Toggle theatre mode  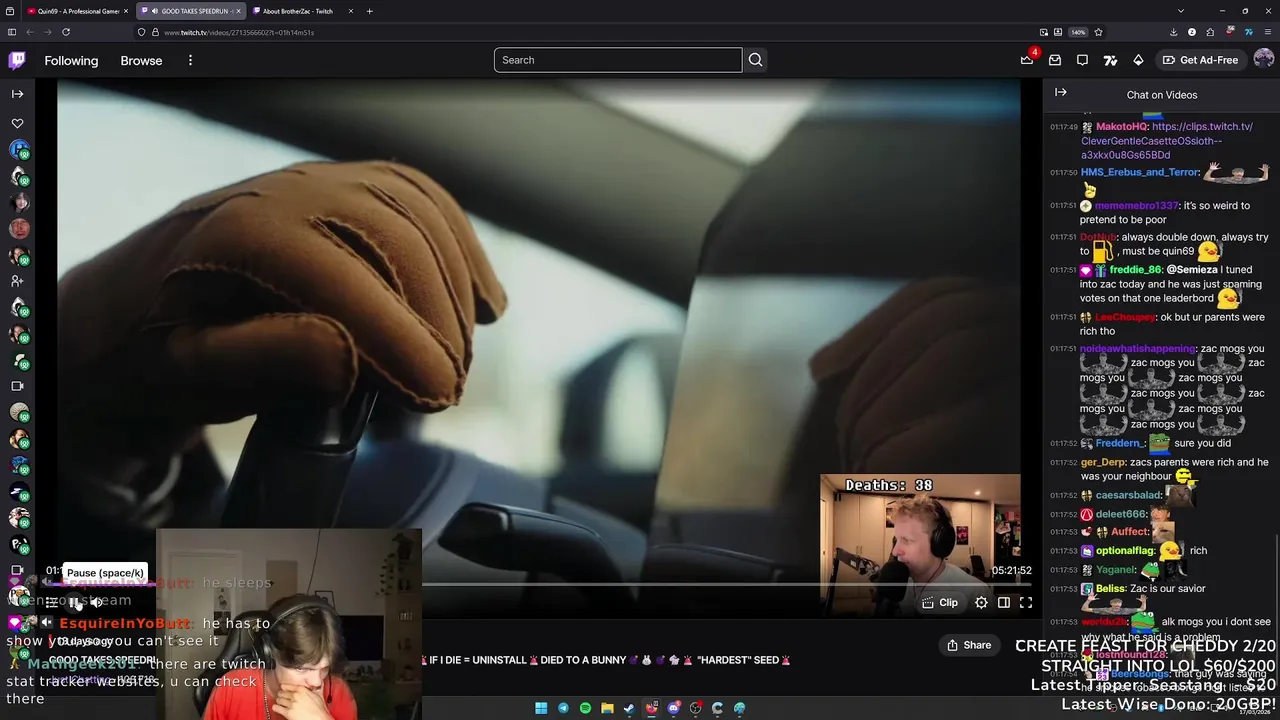(1003, 602)
